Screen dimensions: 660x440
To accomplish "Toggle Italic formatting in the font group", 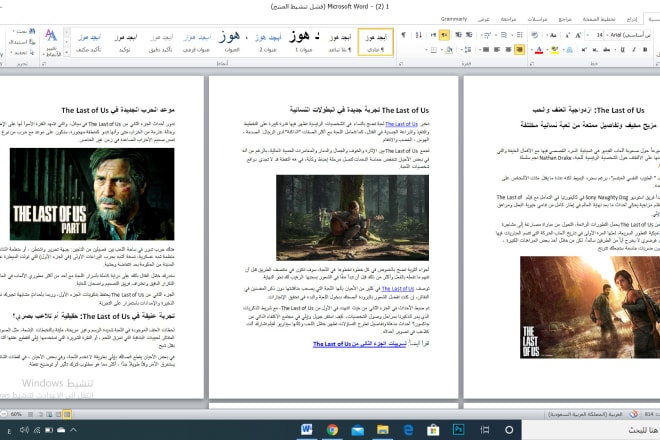I will pos(633,50).
